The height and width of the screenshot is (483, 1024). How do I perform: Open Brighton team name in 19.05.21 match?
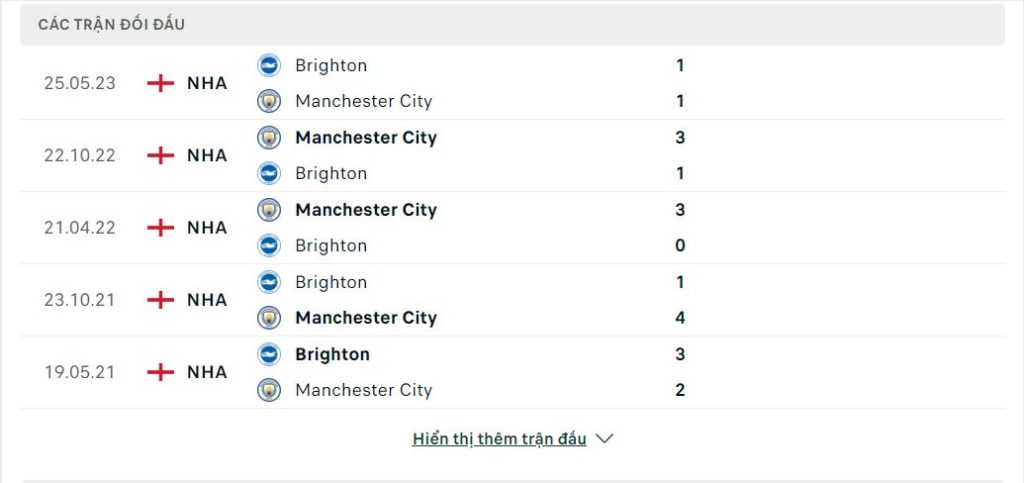click(x=332, y=354)
